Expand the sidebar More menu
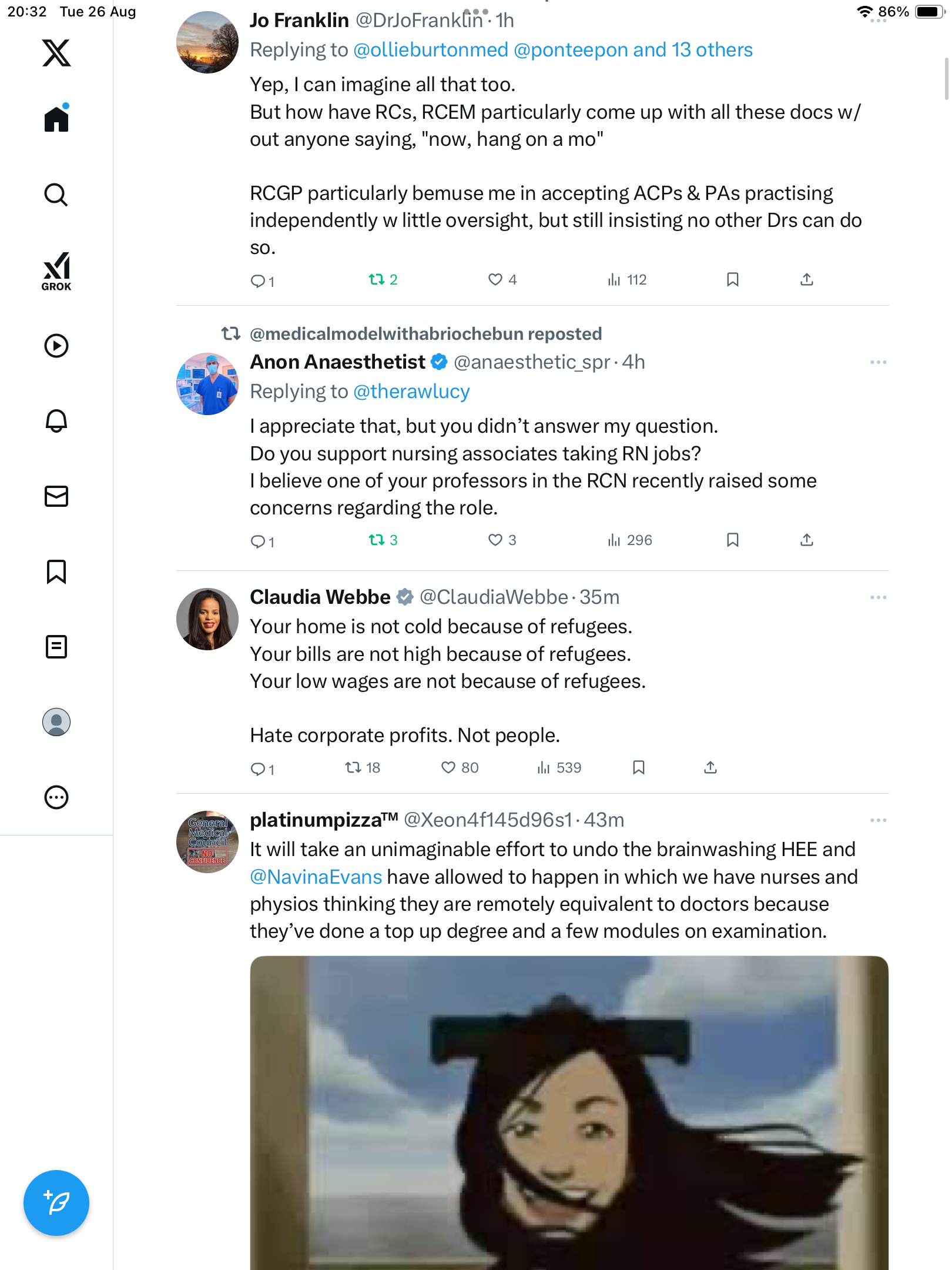The width and height of the screenshot is (952, 1270). 56,797
